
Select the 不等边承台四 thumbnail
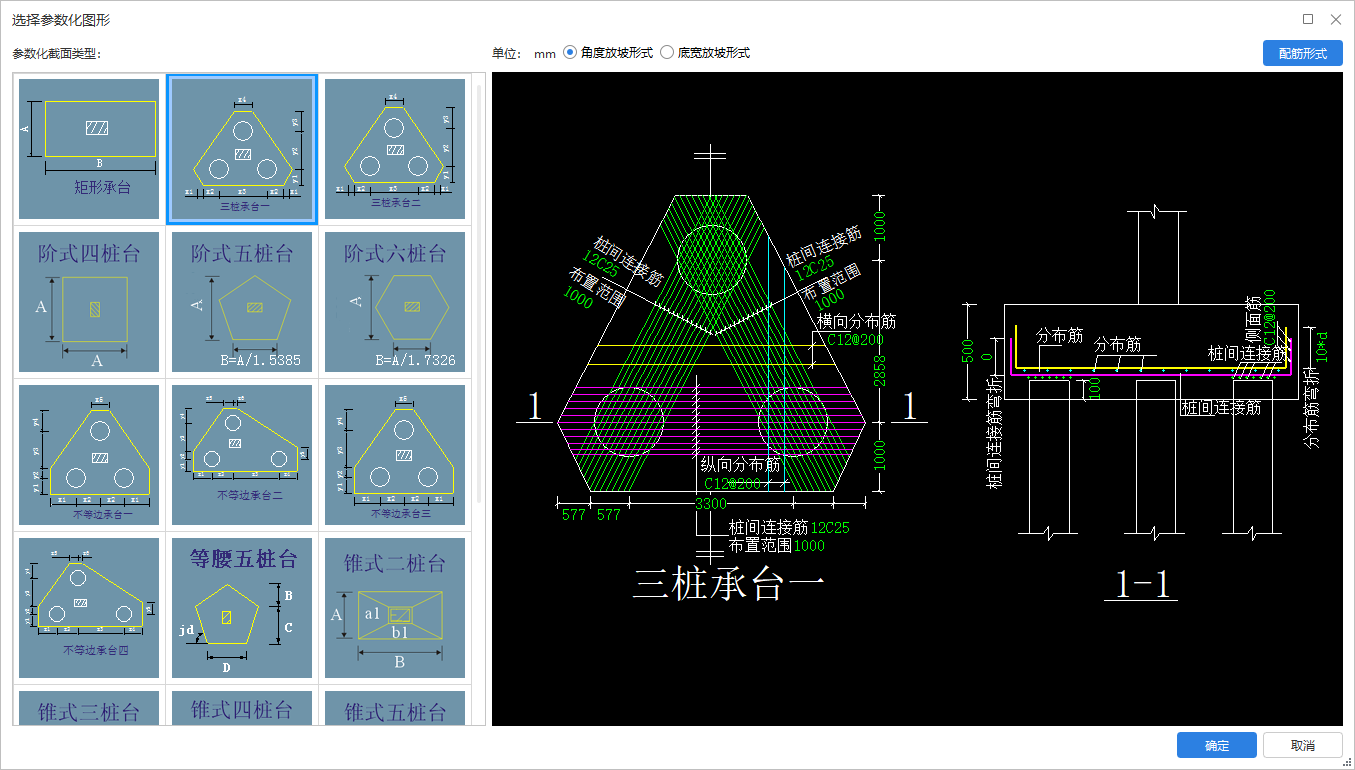click(89, 608)
